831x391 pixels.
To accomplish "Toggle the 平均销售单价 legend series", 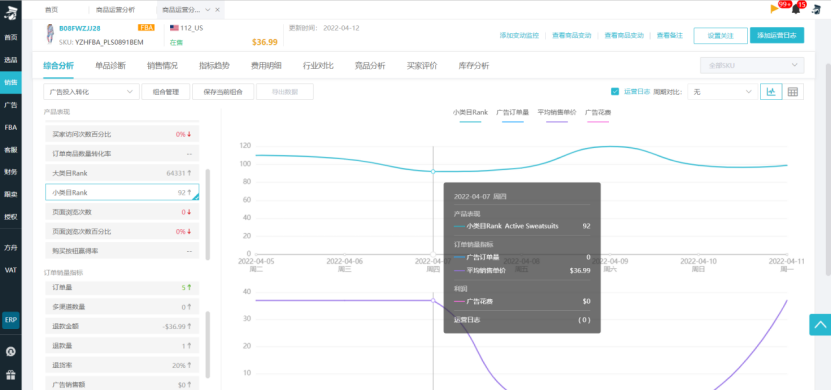I will pyautogui.click(x=556, y=115).
